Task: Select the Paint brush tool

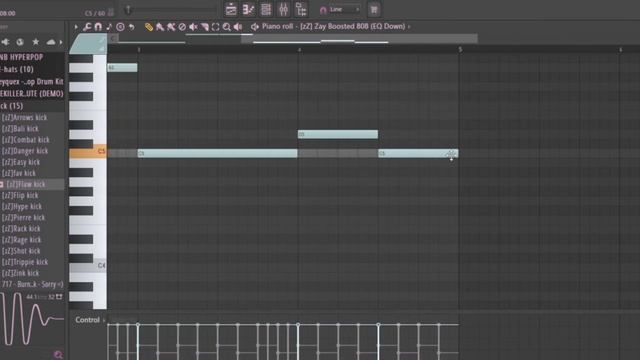Action: (160, 27)
